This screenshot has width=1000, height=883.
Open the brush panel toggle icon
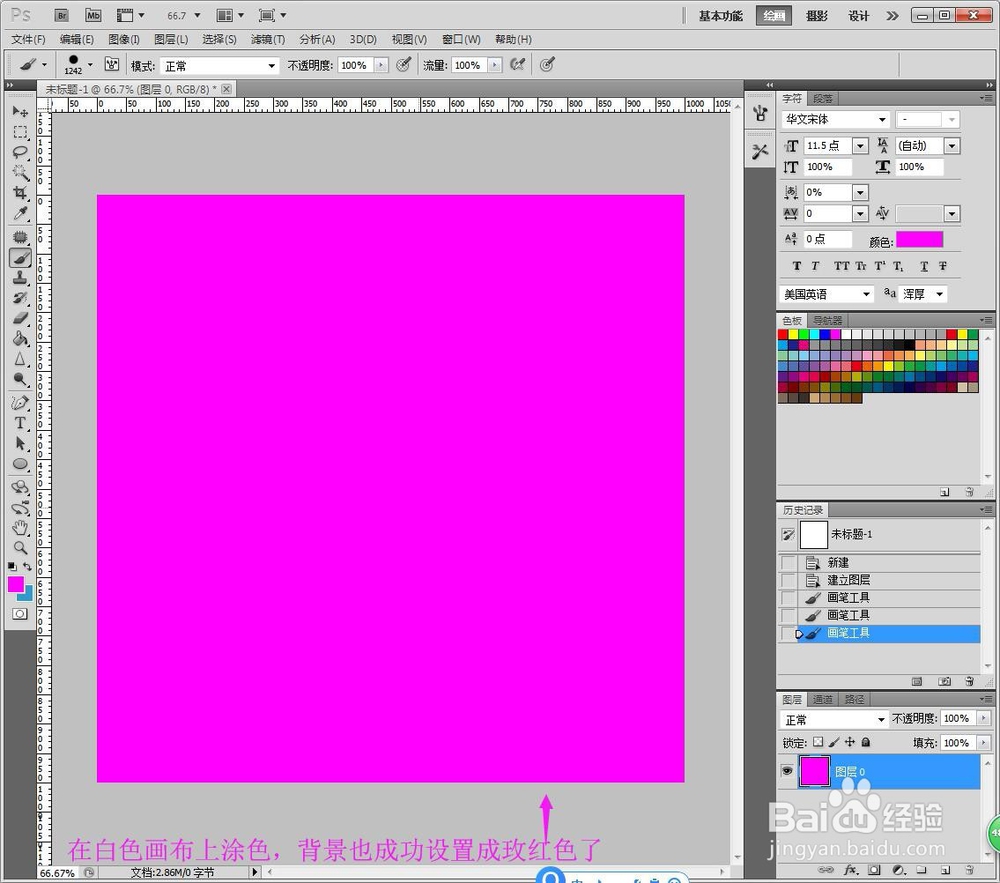[x=112, y=64]
